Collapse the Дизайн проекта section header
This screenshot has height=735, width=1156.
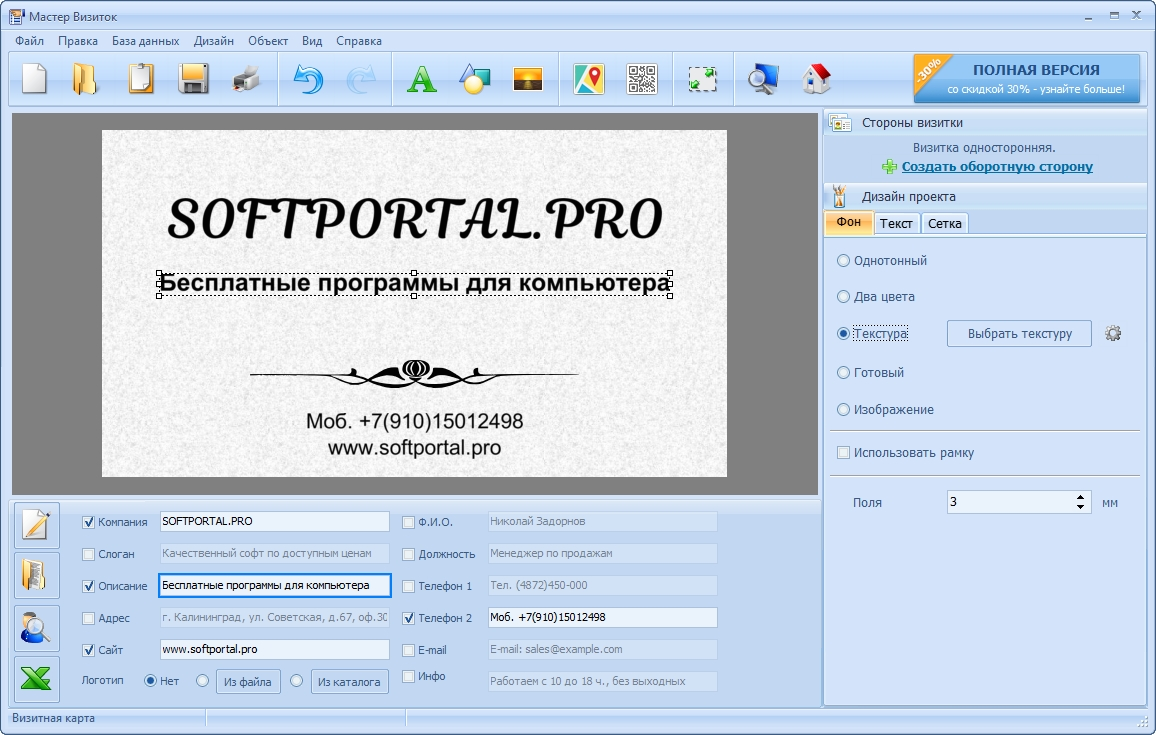click(x=908, y=197)
